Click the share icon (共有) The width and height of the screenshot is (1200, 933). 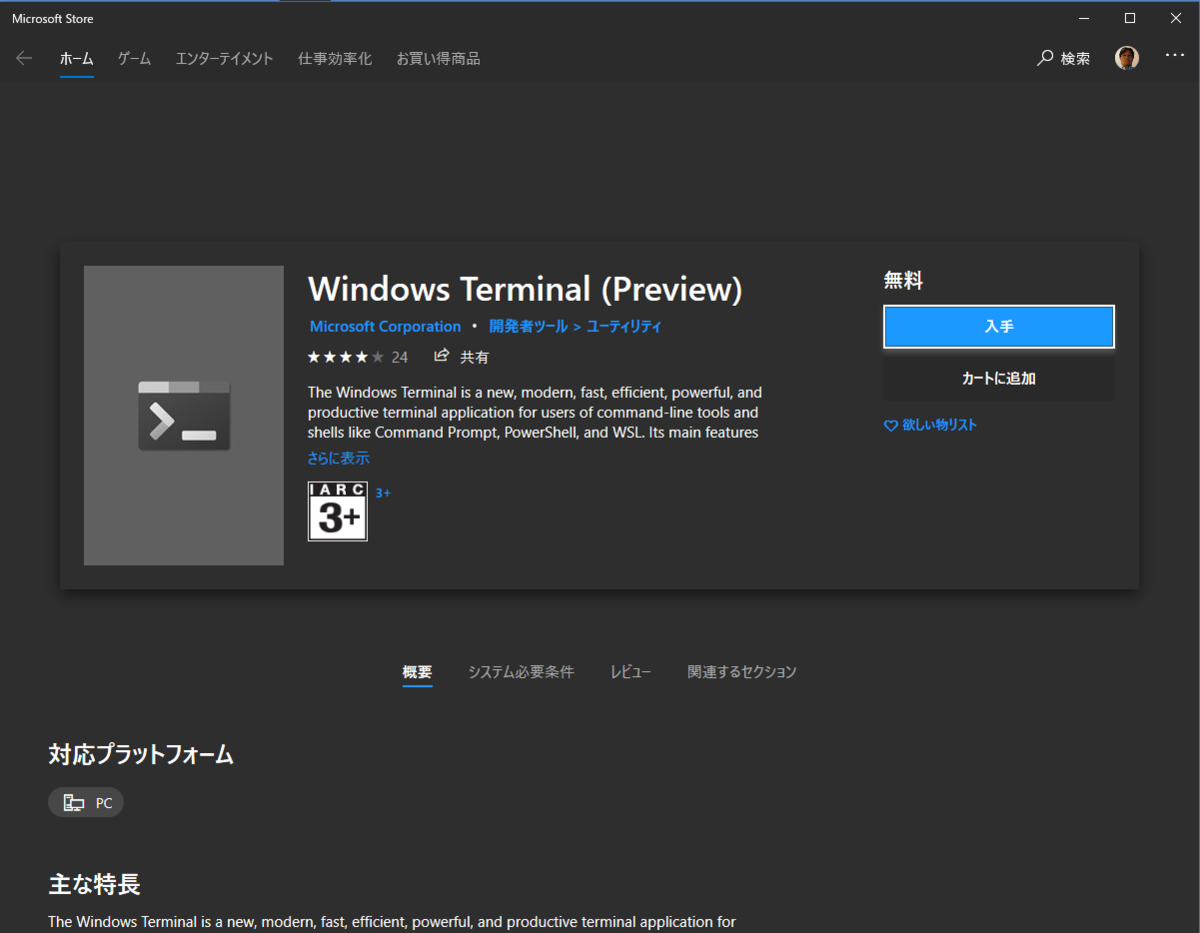point(442,356)
